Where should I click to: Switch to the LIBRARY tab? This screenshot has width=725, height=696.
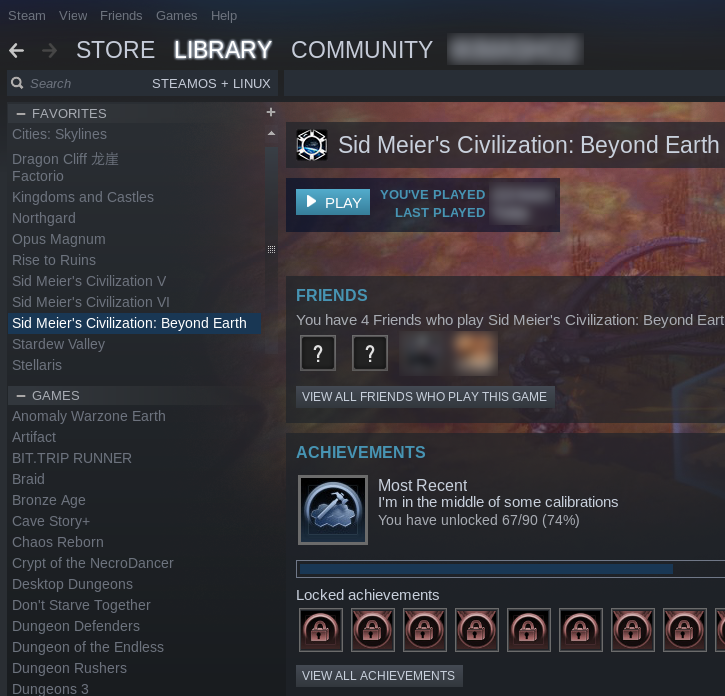point(223,50)
